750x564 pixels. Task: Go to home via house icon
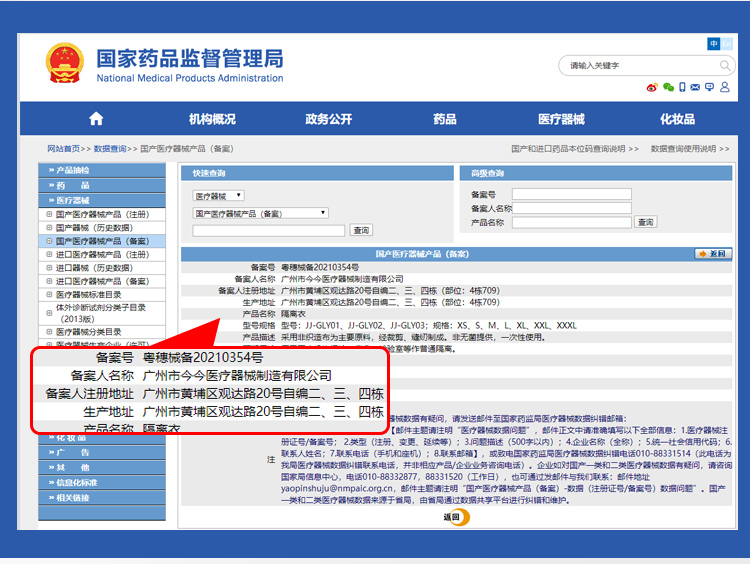pyautogui.click(x=96, y=119)
